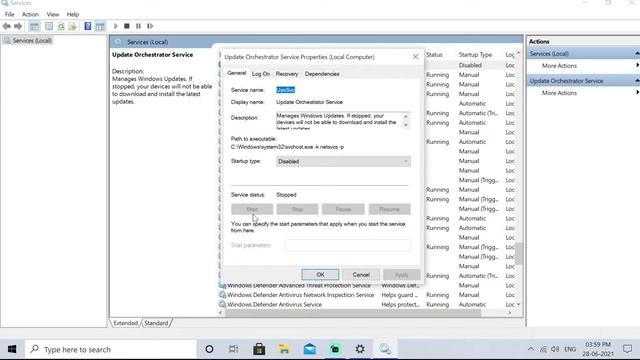Image resolution: width=640 pixels, height=360 pixels.
Task: Select Services (Local) in console tree
Action: pyautogui.click(x=32, y=40)
